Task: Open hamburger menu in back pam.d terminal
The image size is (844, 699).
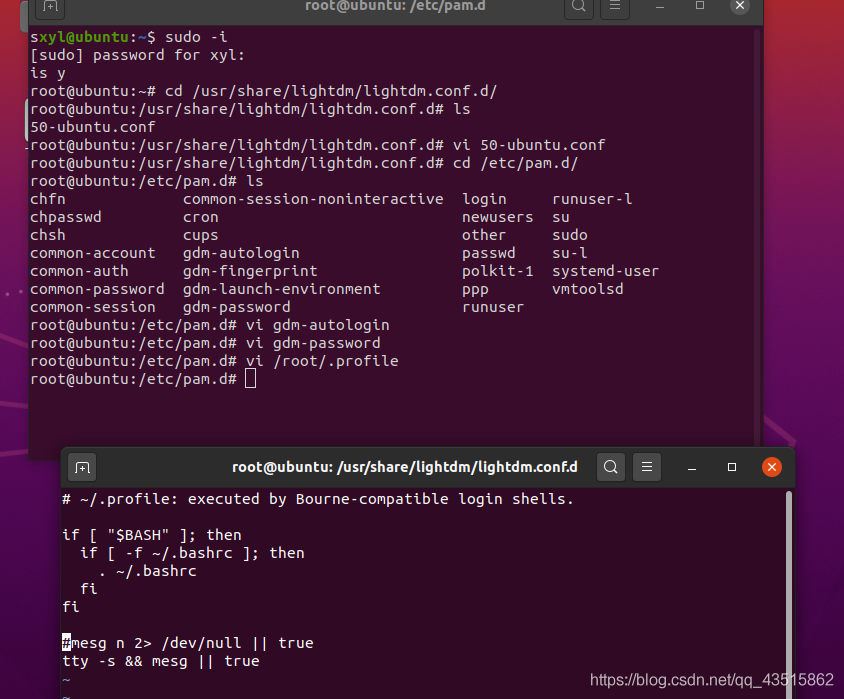Action: pos(615,6)
